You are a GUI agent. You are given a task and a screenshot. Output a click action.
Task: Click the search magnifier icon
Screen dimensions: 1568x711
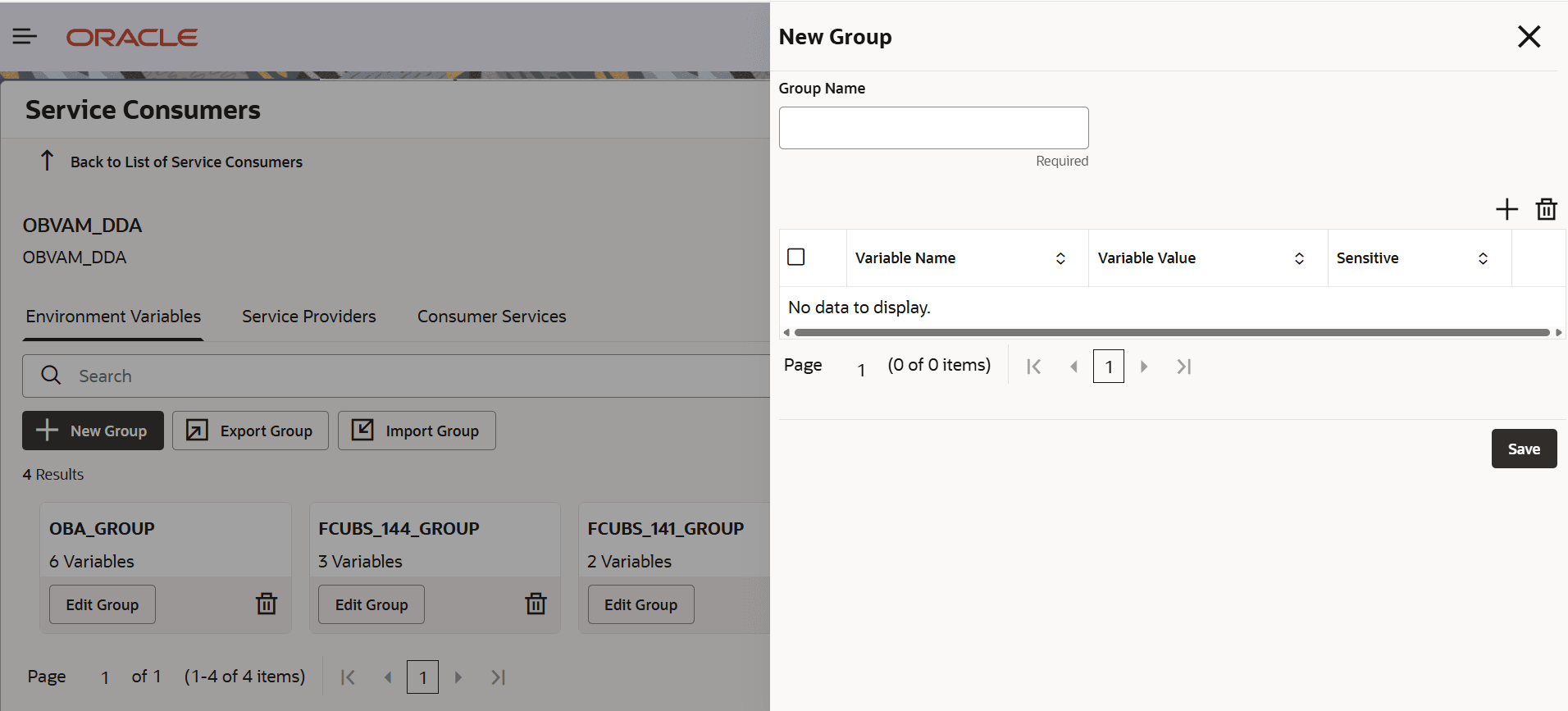click(x=51, y=375)
